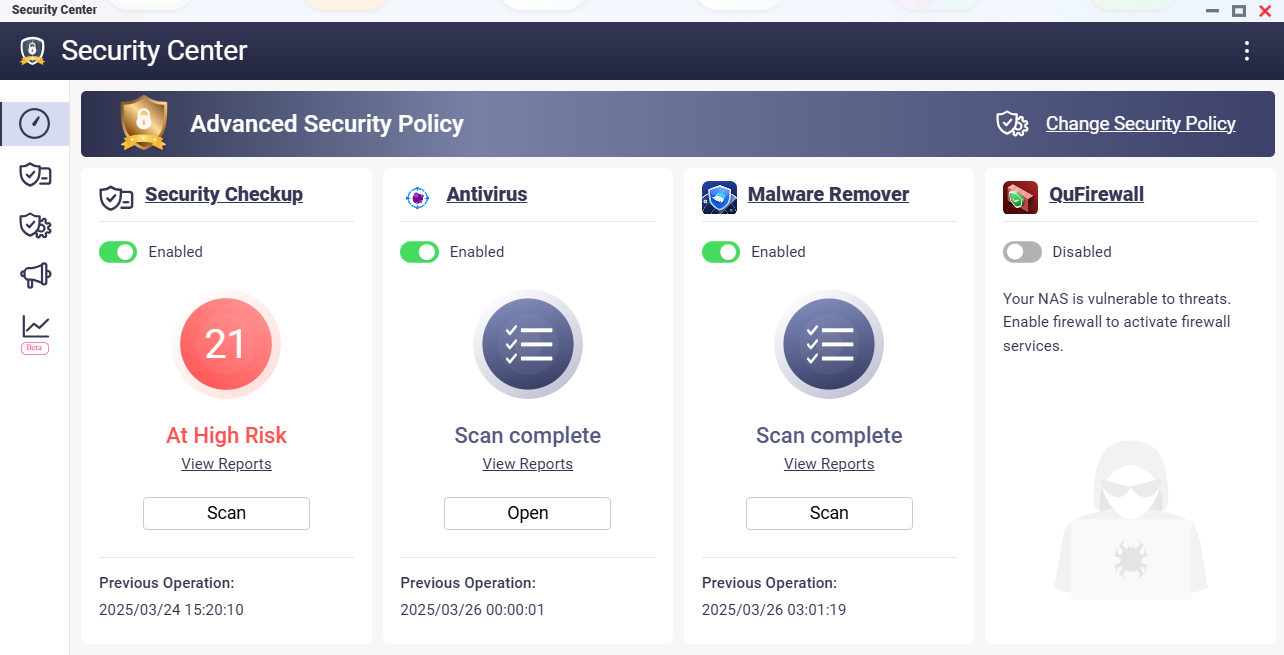Click the Security Center logo in header

(x=33, y=51)
